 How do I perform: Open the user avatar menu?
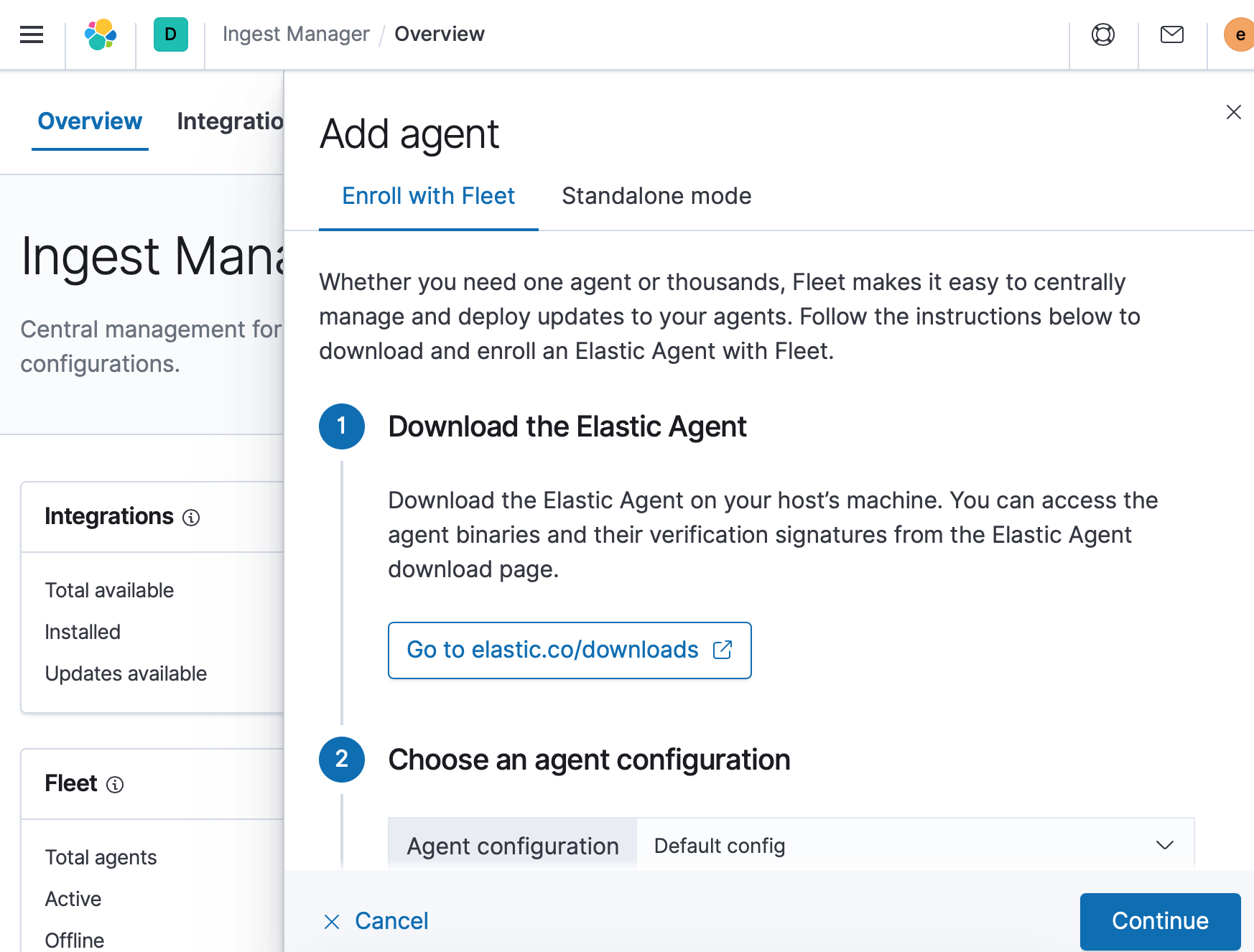click(1239, 34)
